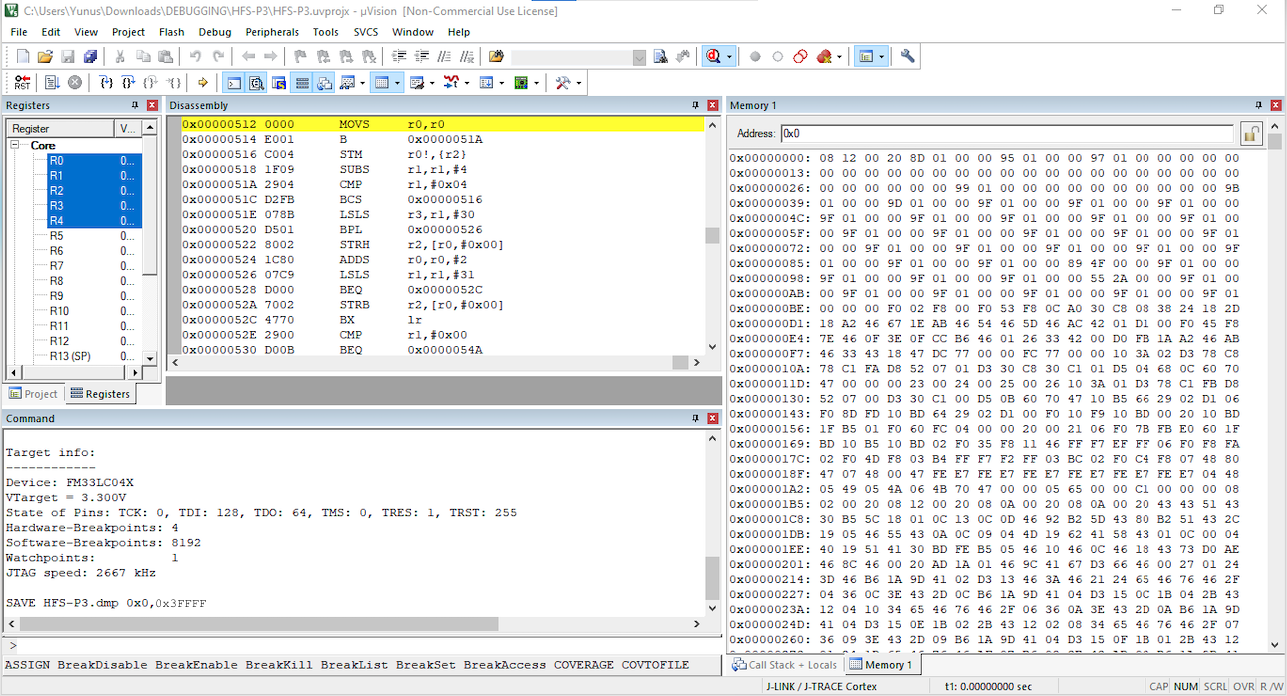
Task: Open the System Viewer Windows dropdown arrow
Action: pos(536,83)
